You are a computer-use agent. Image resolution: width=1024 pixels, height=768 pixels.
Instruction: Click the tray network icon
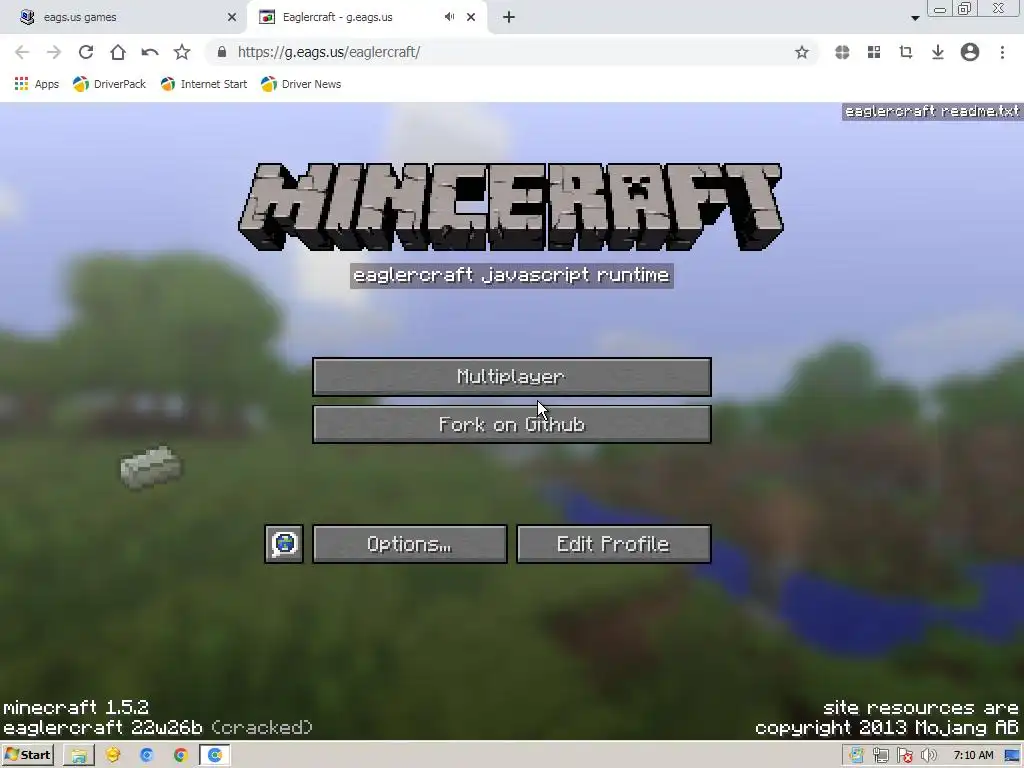(880, 756)
